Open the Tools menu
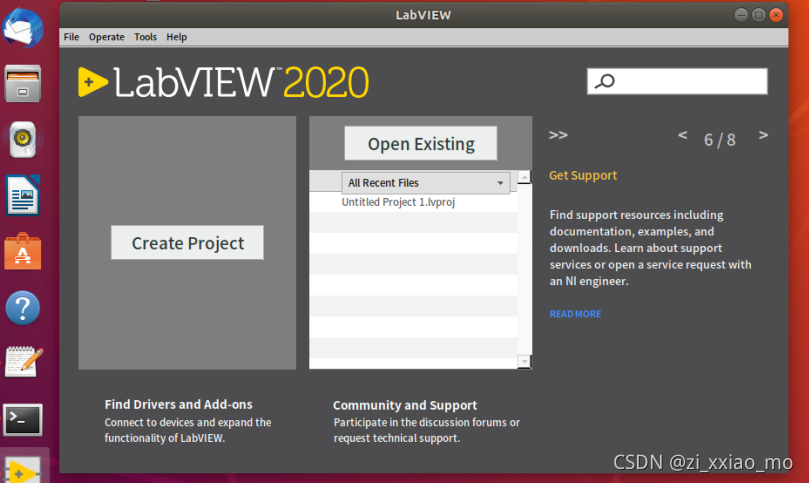Image resolution: width=809 pixels, height=483 pixels. click(x=145, y=37)
